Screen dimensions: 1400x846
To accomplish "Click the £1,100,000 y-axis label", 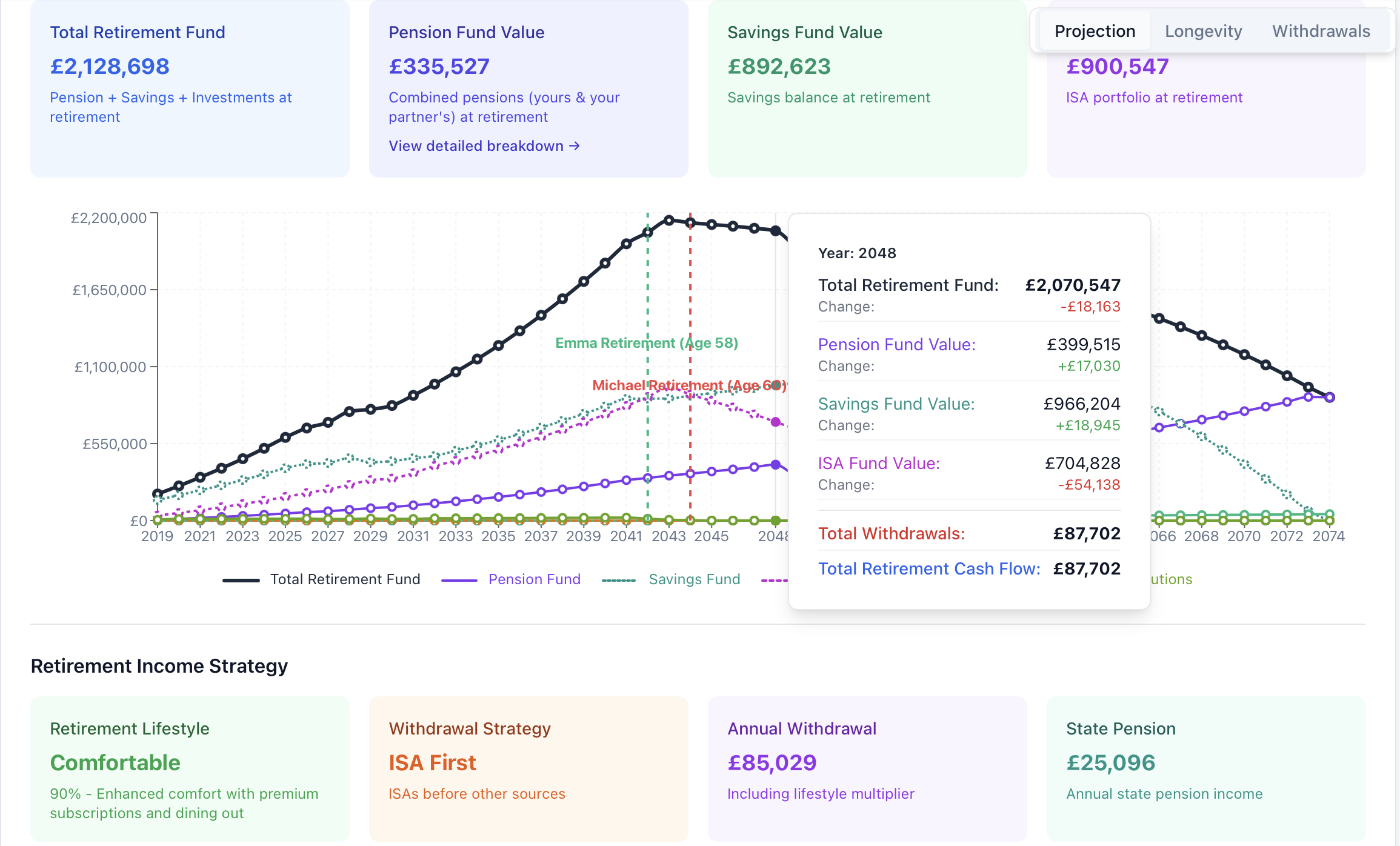I will (110, 367).
